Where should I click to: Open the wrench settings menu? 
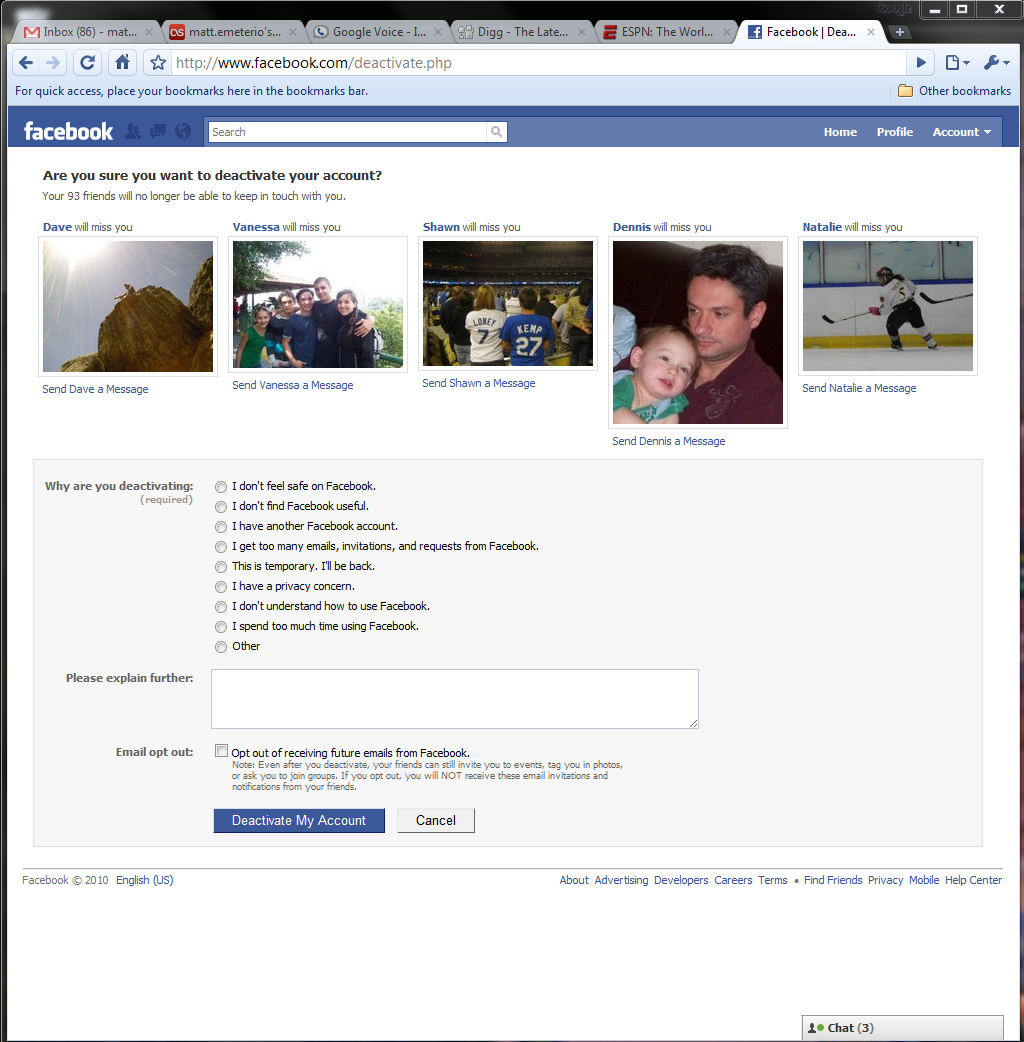(x=997, y=62)
